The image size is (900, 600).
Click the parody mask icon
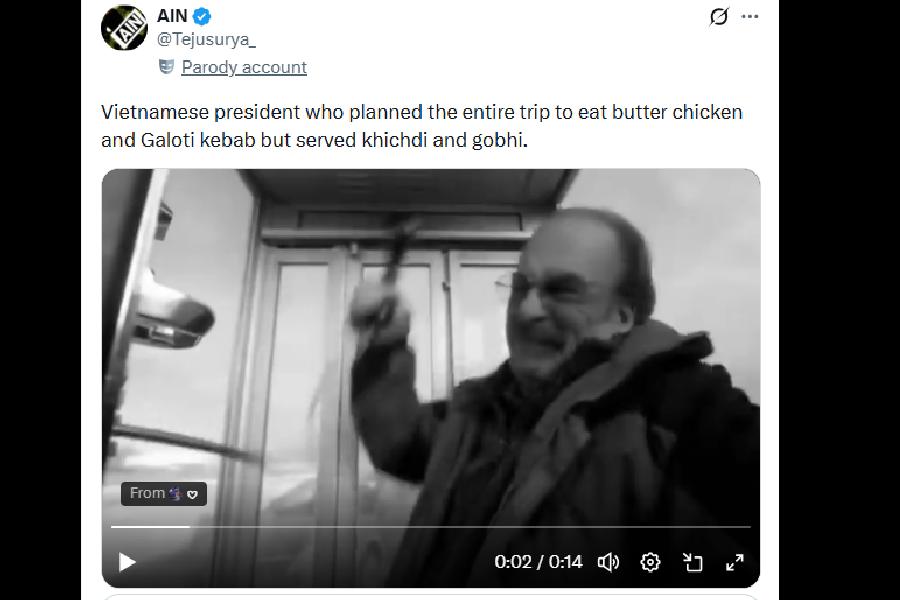coord(166,67)
